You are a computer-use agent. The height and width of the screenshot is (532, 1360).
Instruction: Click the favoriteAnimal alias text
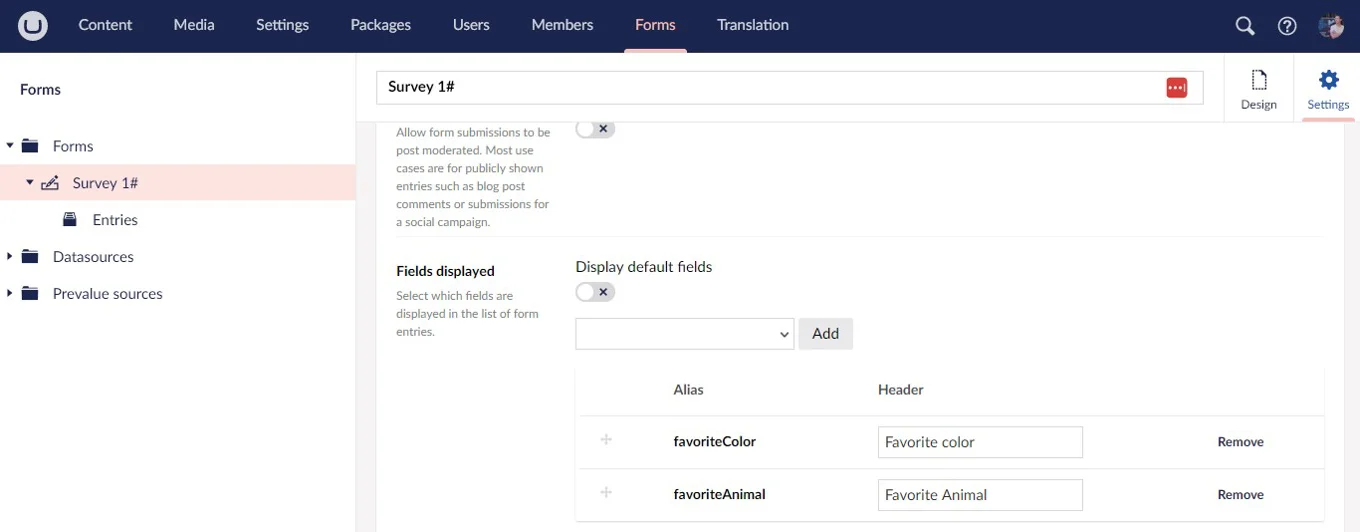click(x=720, y=494)
